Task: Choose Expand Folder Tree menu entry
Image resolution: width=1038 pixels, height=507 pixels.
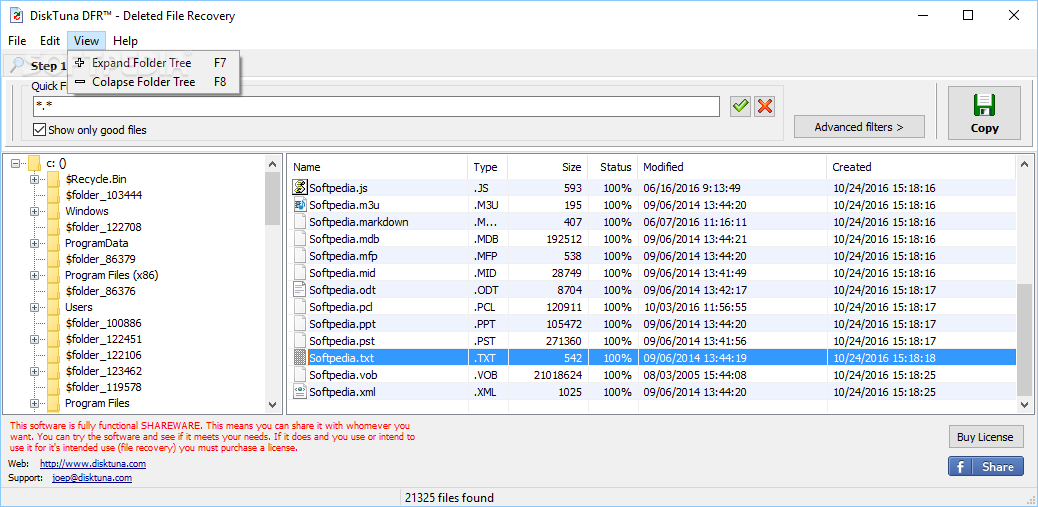Action: 154,63
